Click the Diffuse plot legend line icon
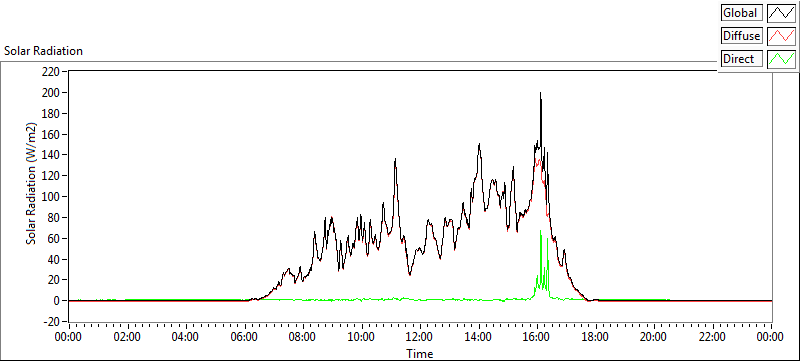800x361 pixels. (x=781, y=36)
